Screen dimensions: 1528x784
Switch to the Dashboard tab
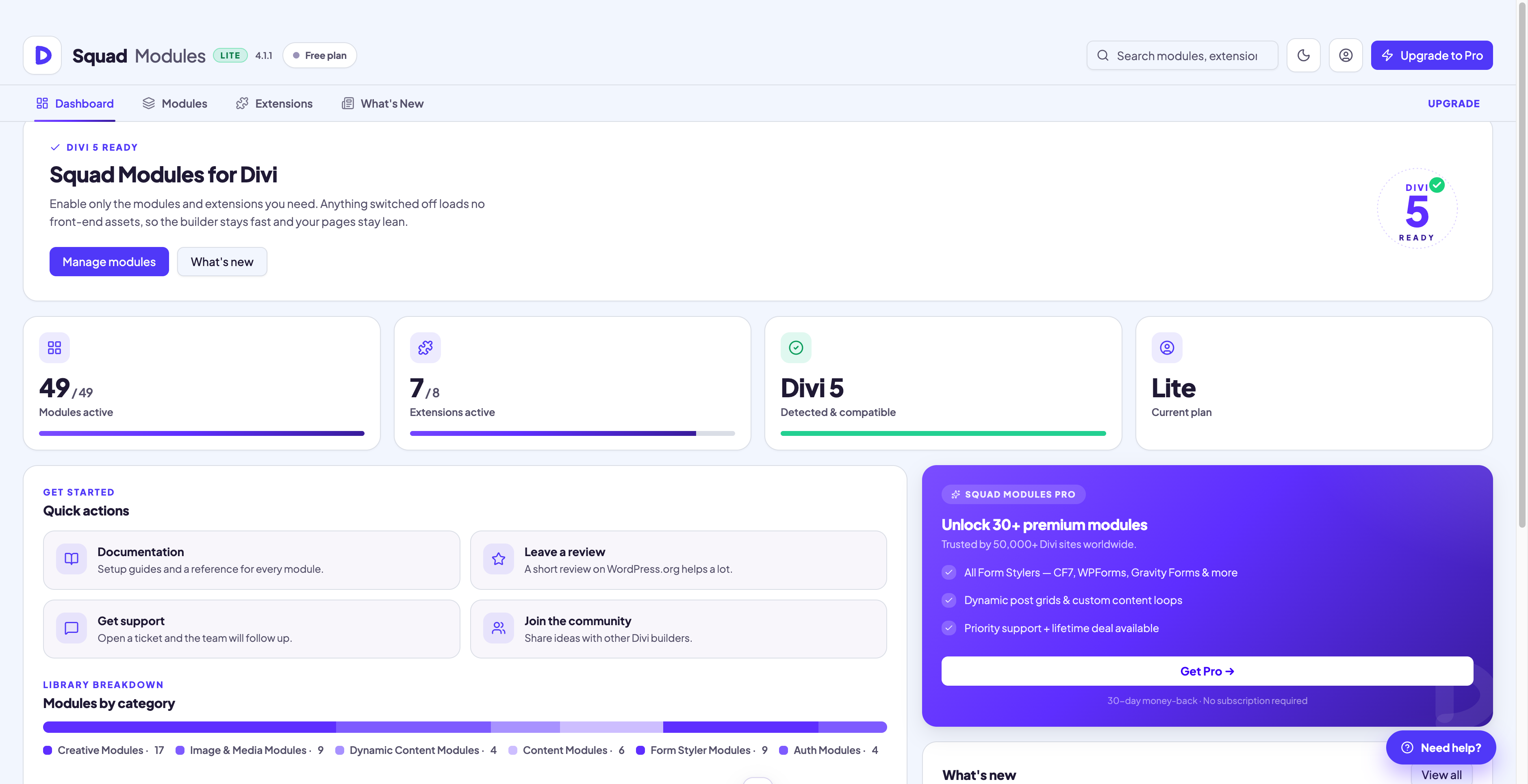75,103
